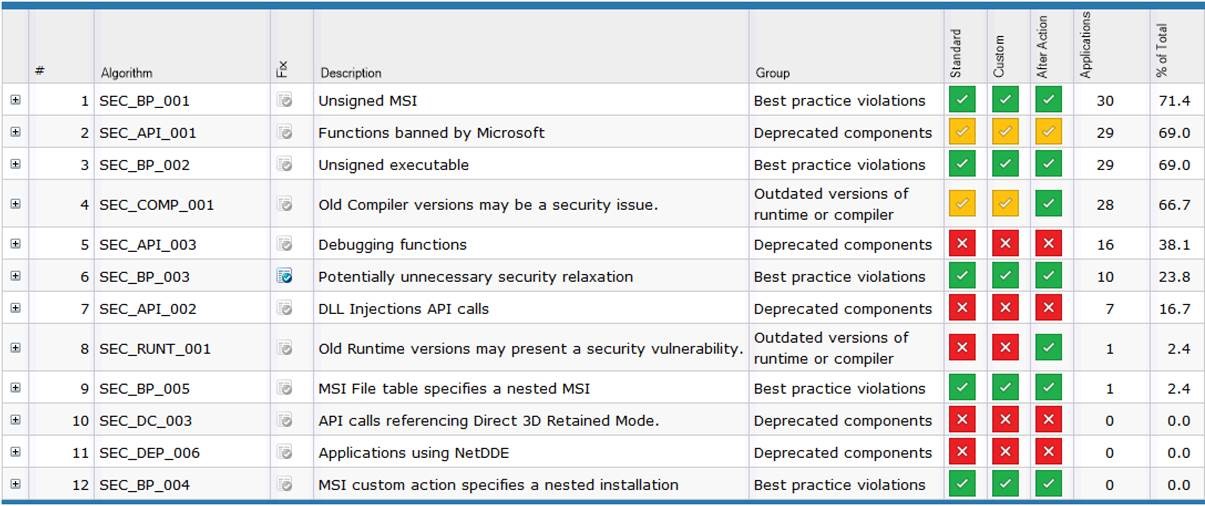1205x506 pixels.
Task: Select the DLL Injections API calls description cell
Action: pyautogui.click(x=404, y=309)
